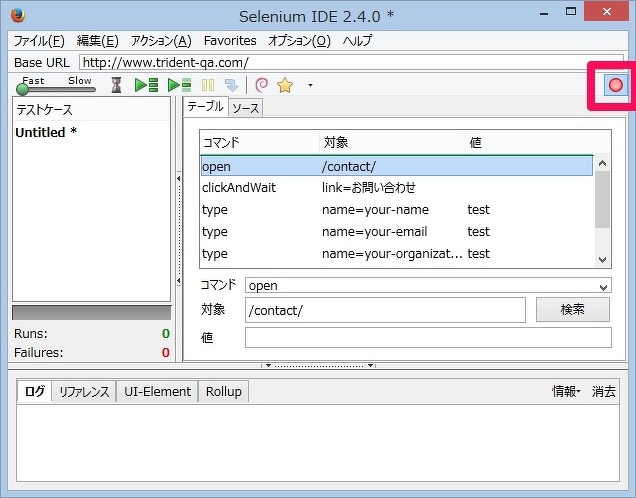Click the step icon in the toolbar
This screenshot has height=498, width=636.
231,86
